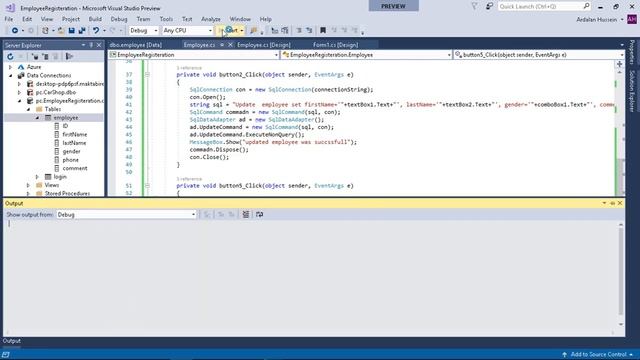Click Add to Source Control
The height and width of the screenshot is (360, 640).
[x=598, y=354]
